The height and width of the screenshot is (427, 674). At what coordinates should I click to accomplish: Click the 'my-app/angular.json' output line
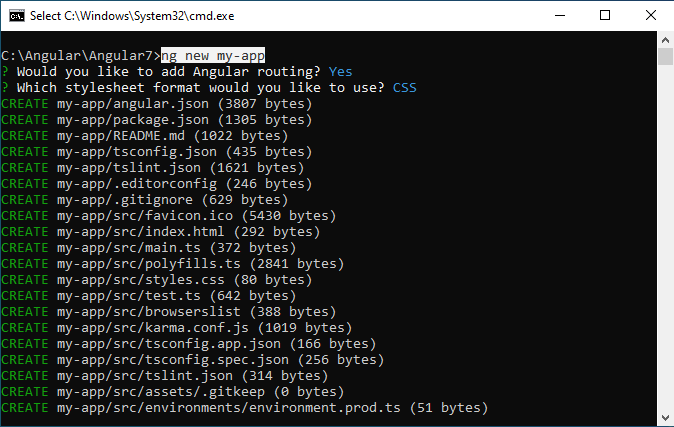point(156,104)
